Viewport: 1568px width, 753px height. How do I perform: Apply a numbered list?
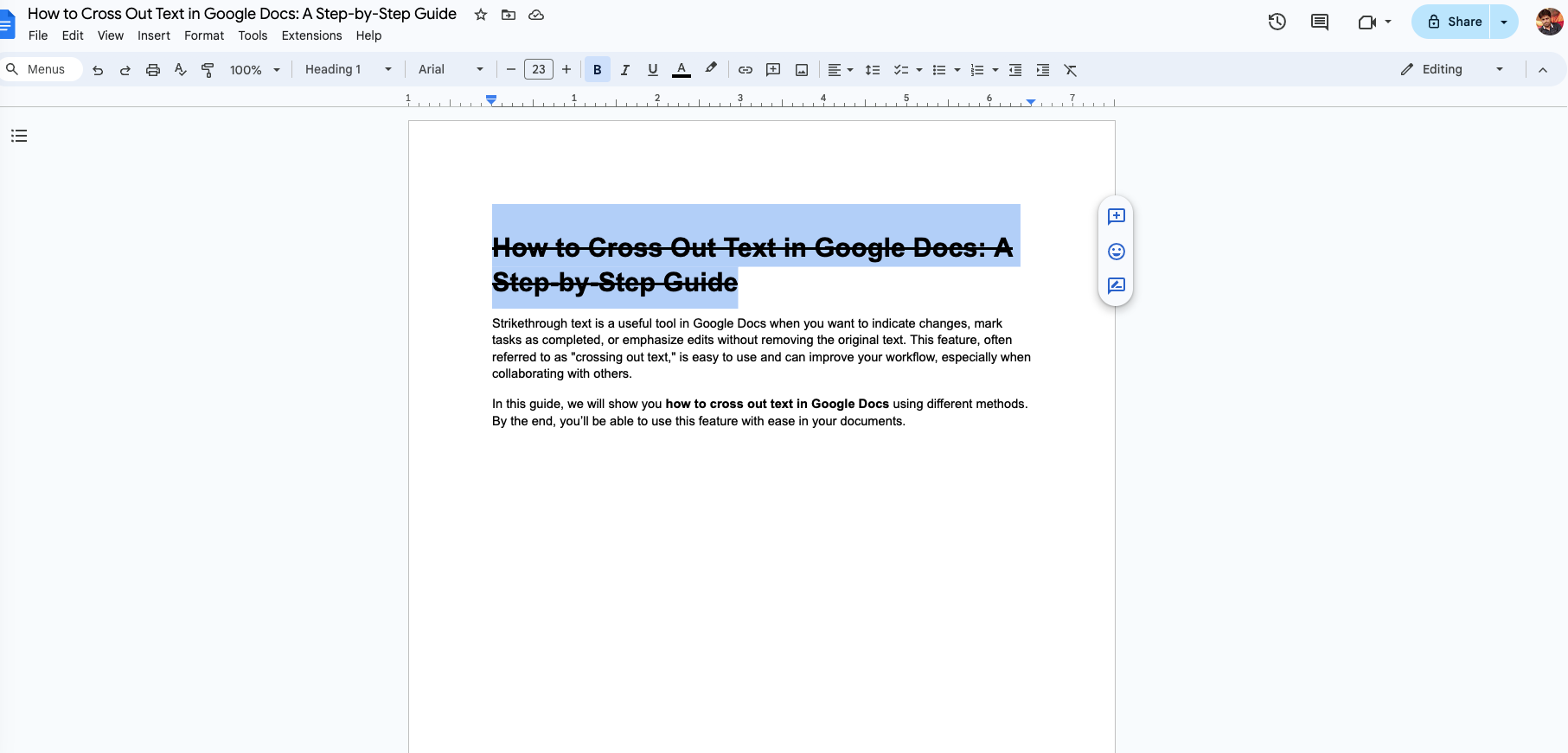pyautogui.click(x=977, y=70)
